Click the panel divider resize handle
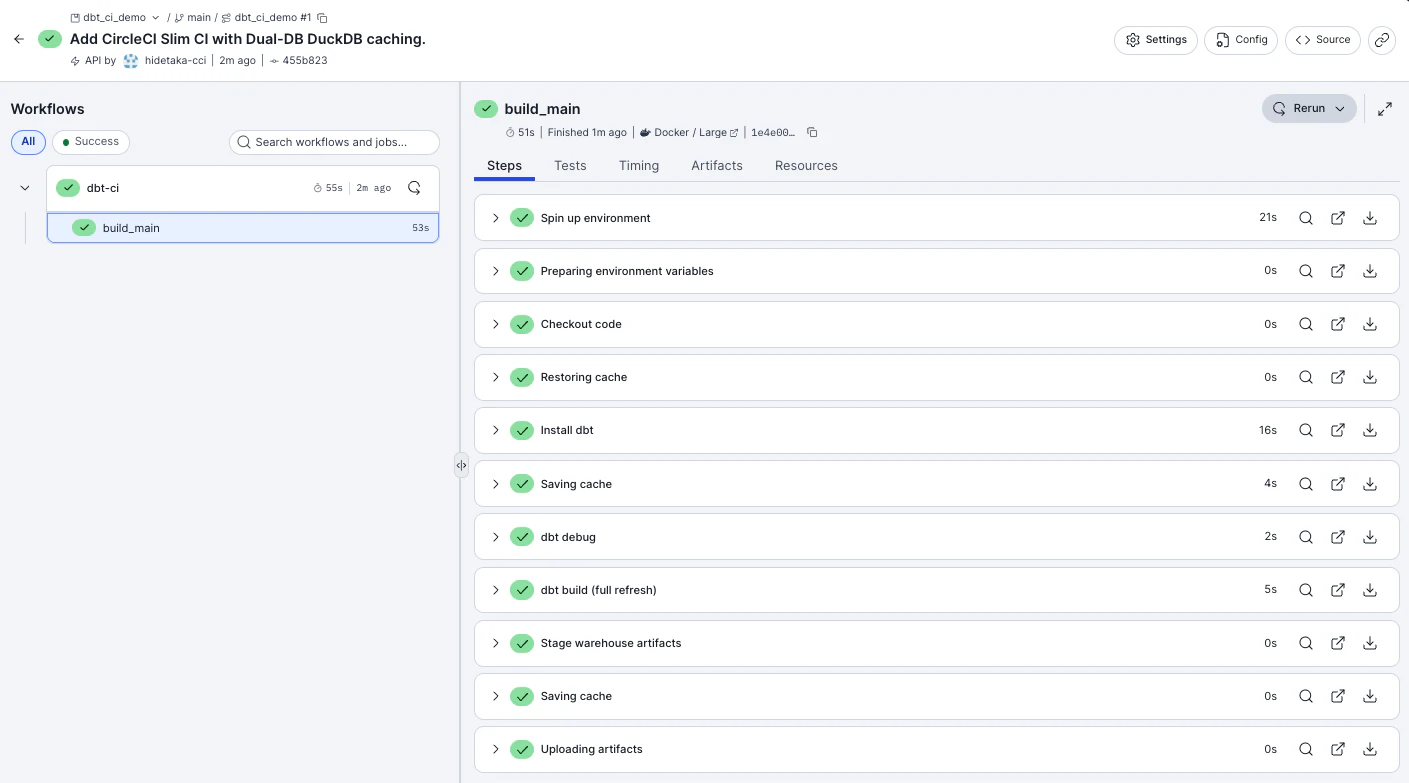The image size is (1409, 783). (x=461, y=465)
